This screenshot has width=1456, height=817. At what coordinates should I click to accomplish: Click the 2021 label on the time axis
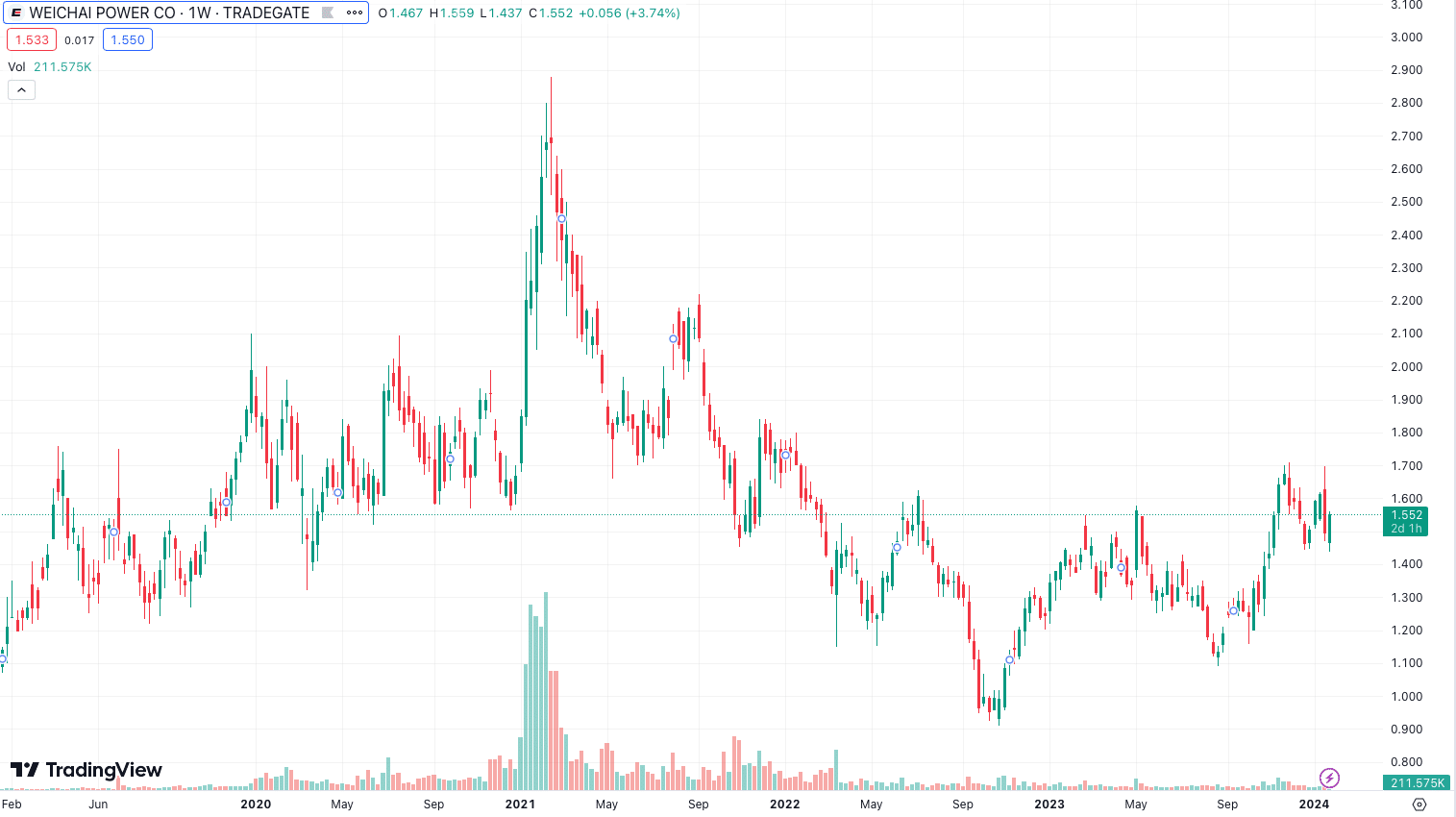(x=520, y=805)
